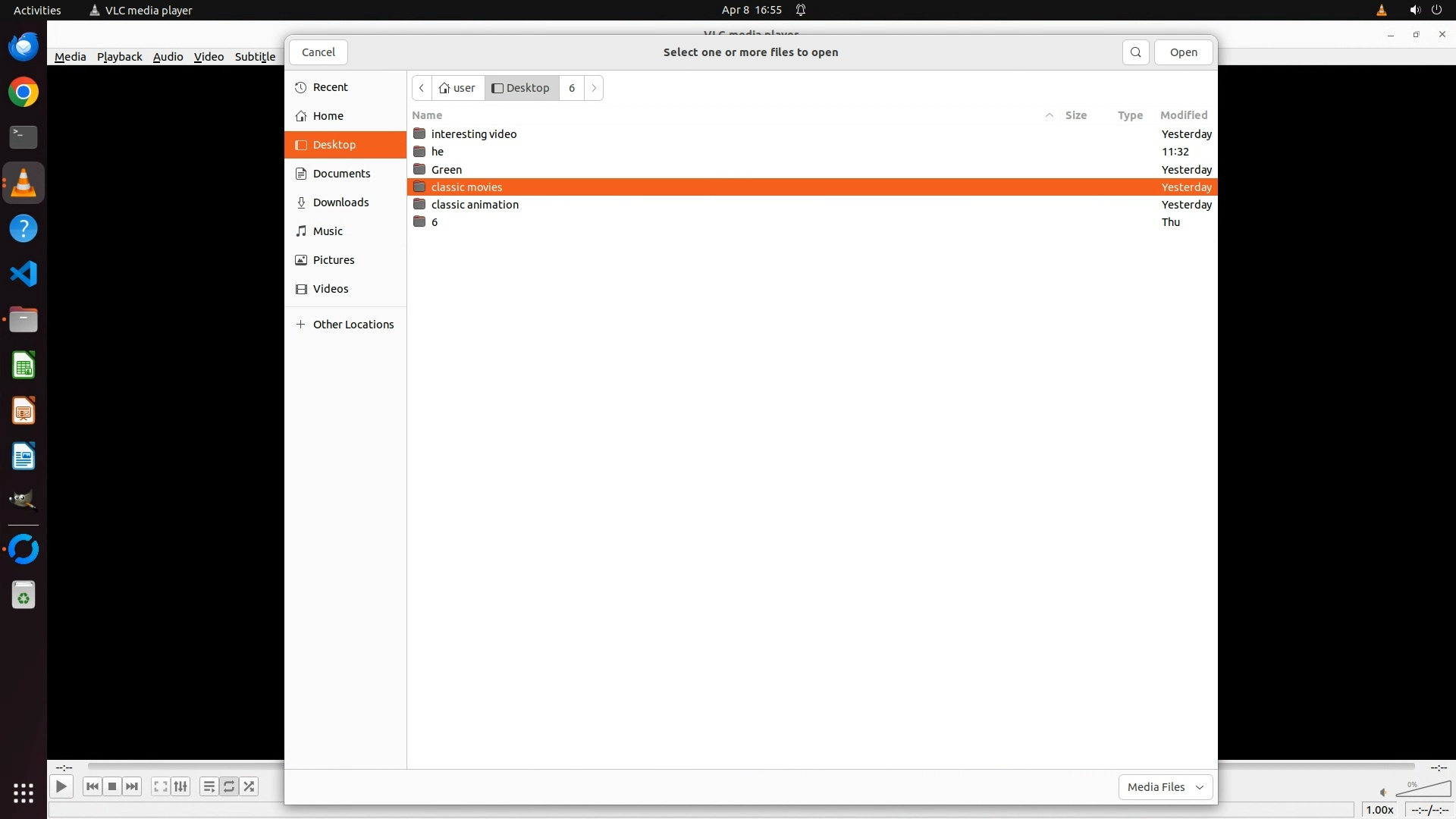The image size is (1456, 819).
Task: Open extended settings equalizer icon
Action: [180, 786]
